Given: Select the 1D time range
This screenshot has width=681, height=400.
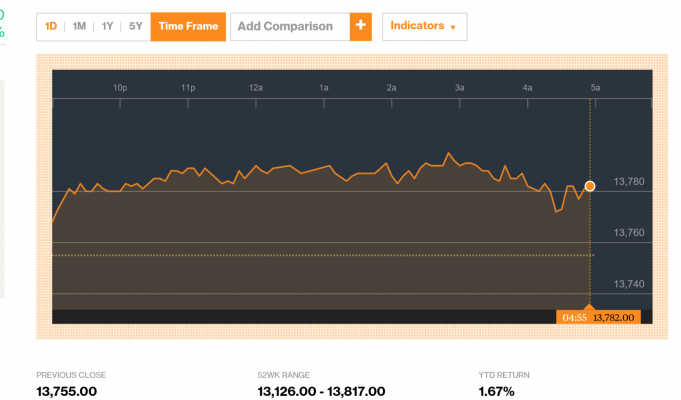Looking at the screenshot, I should (x=51, y=26).
